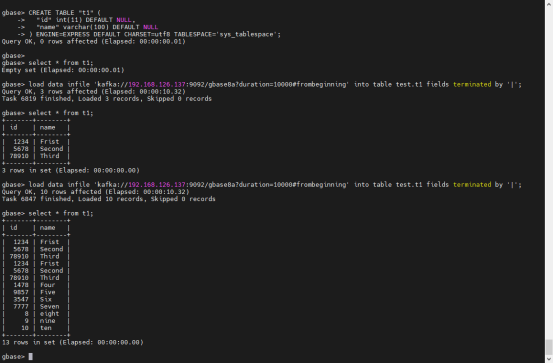Click the 'ENGINE=EXPRESS DEFAULT CHARSET=utf8' line
The image size is (554, 364).
(x=154, y=34)
